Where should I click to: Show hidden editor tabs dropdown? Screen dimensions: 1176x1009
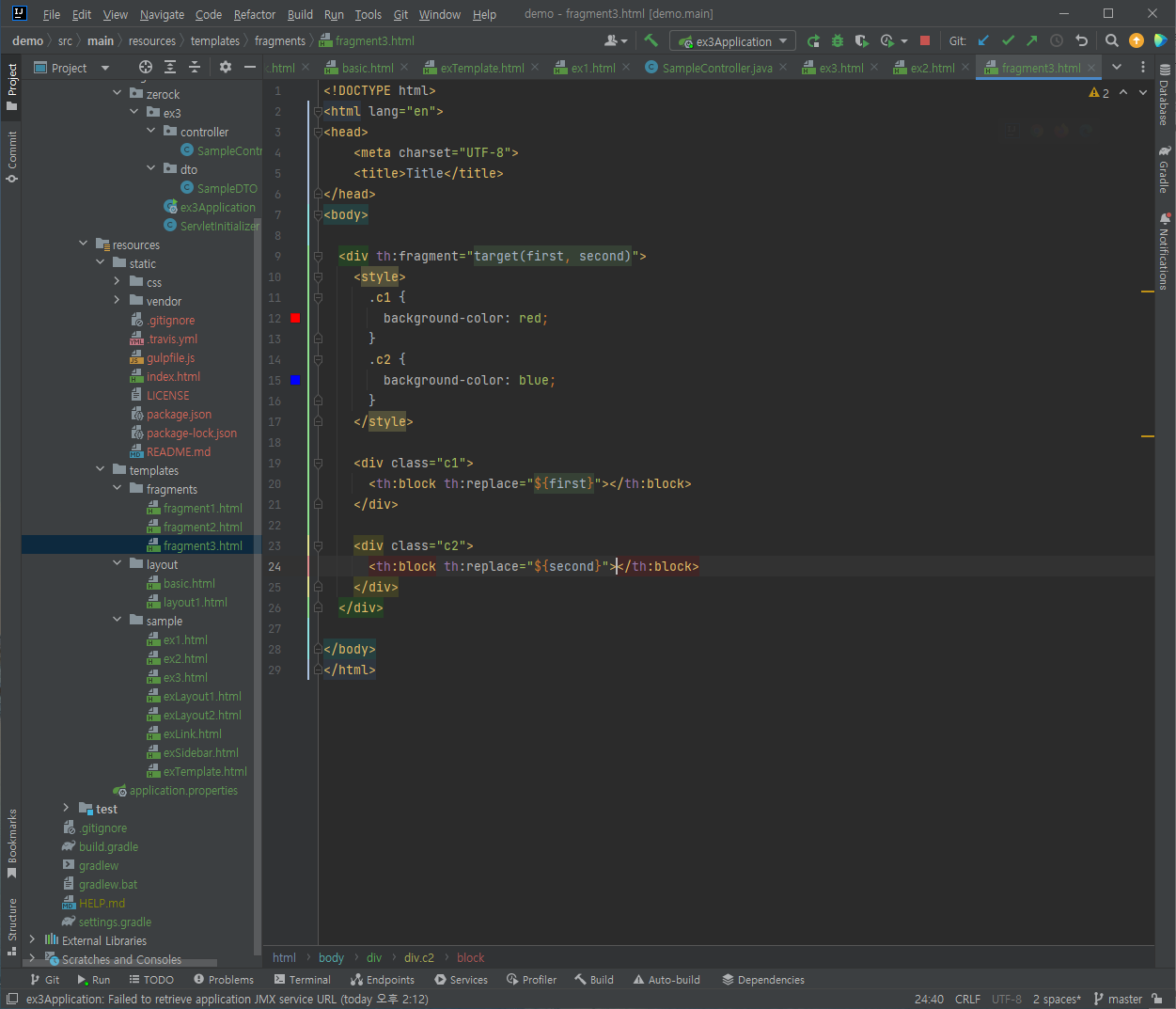pyautogui.click(x=1117, y=67)
